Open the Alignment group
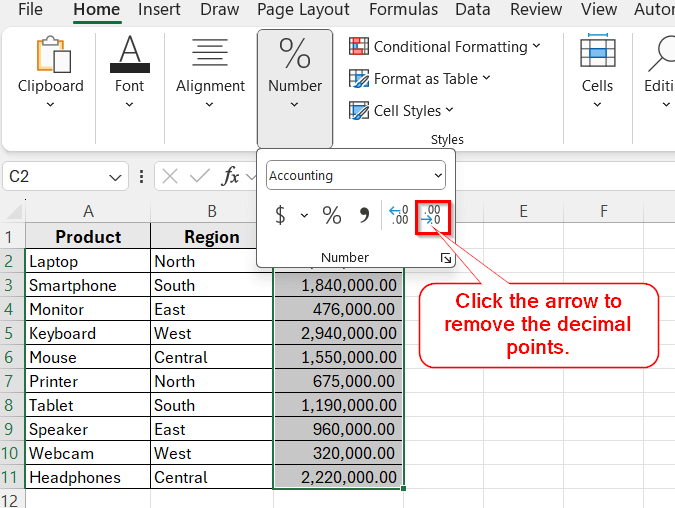675x508 pixels. [x=210, y=72]
